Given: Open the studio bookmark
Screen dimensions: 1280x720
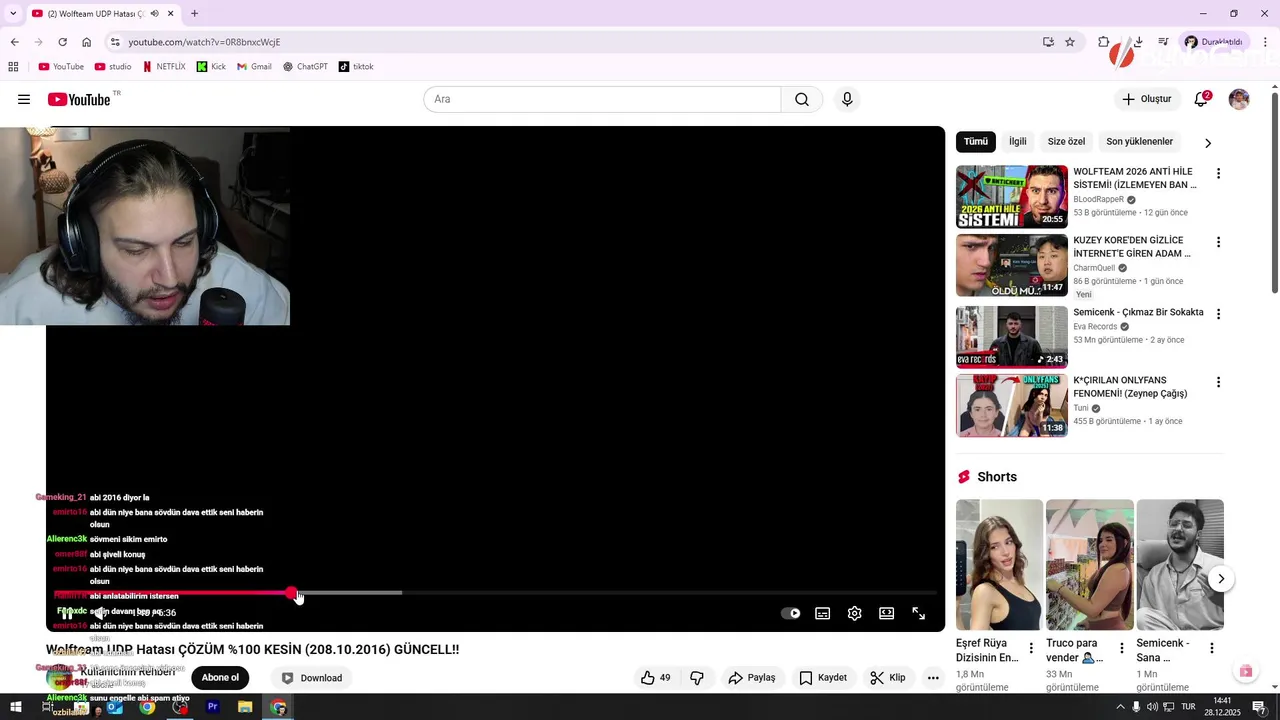Looking at the screenshot, I should (113, 67).
